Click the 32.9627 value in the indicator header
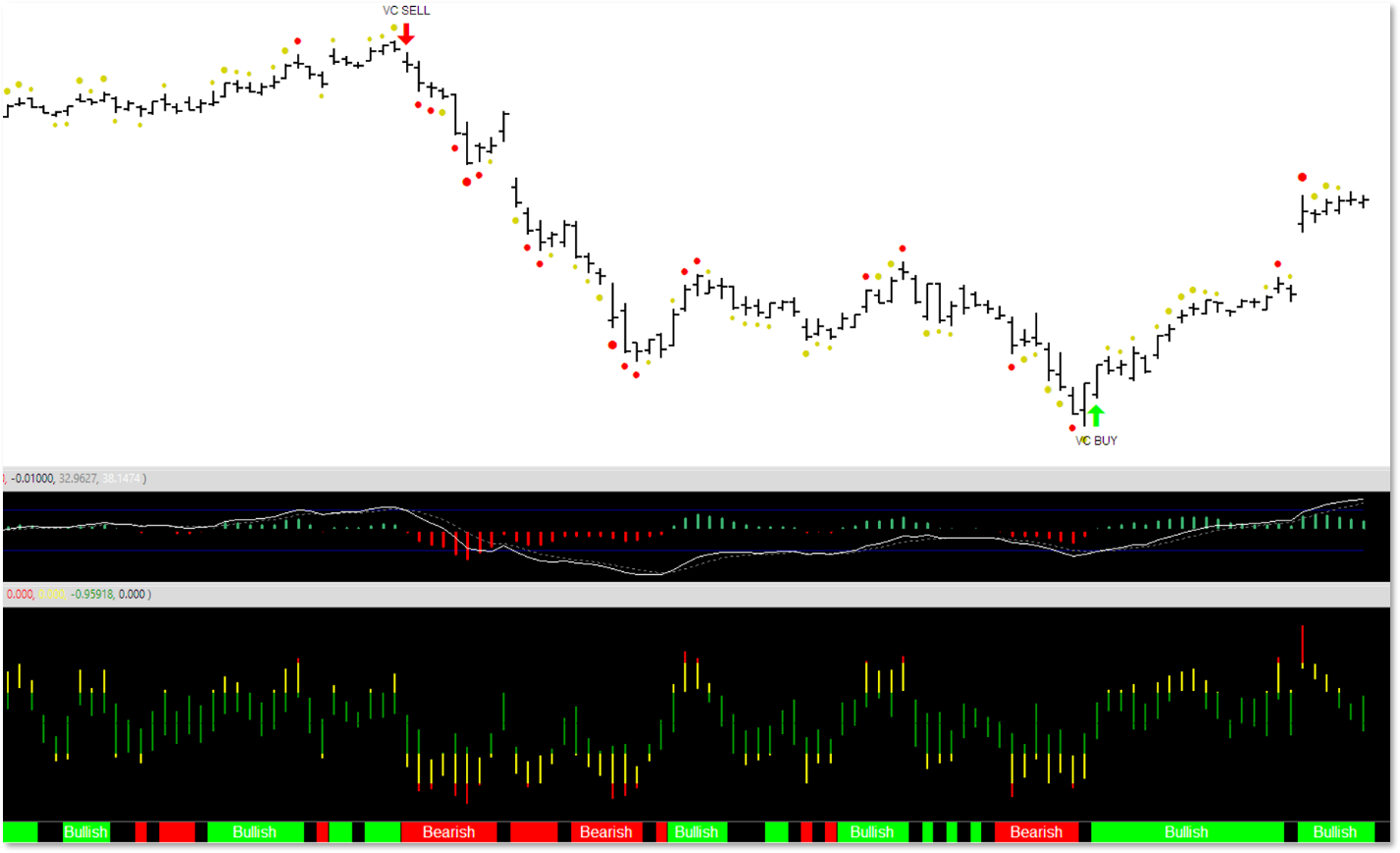1400x853 pixels. click(78, 479)
